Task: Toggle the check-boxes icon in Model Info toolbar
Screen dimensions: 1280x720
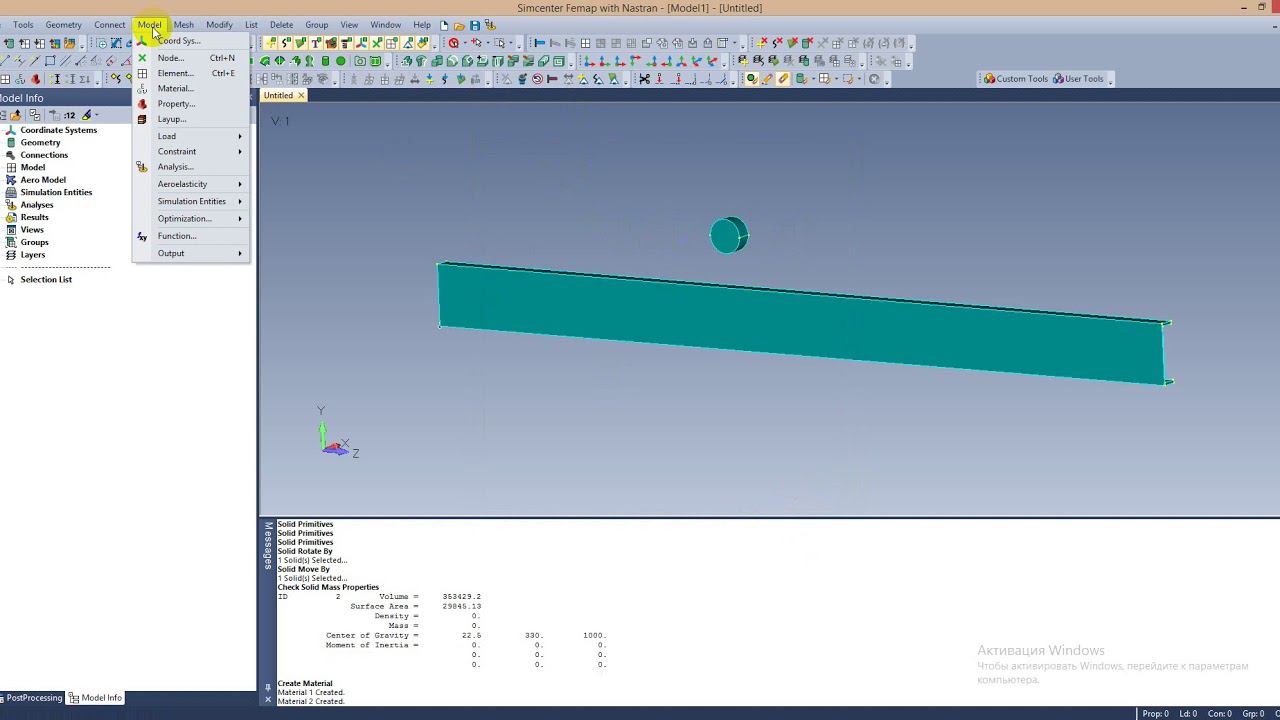Action: click(34, 115)
